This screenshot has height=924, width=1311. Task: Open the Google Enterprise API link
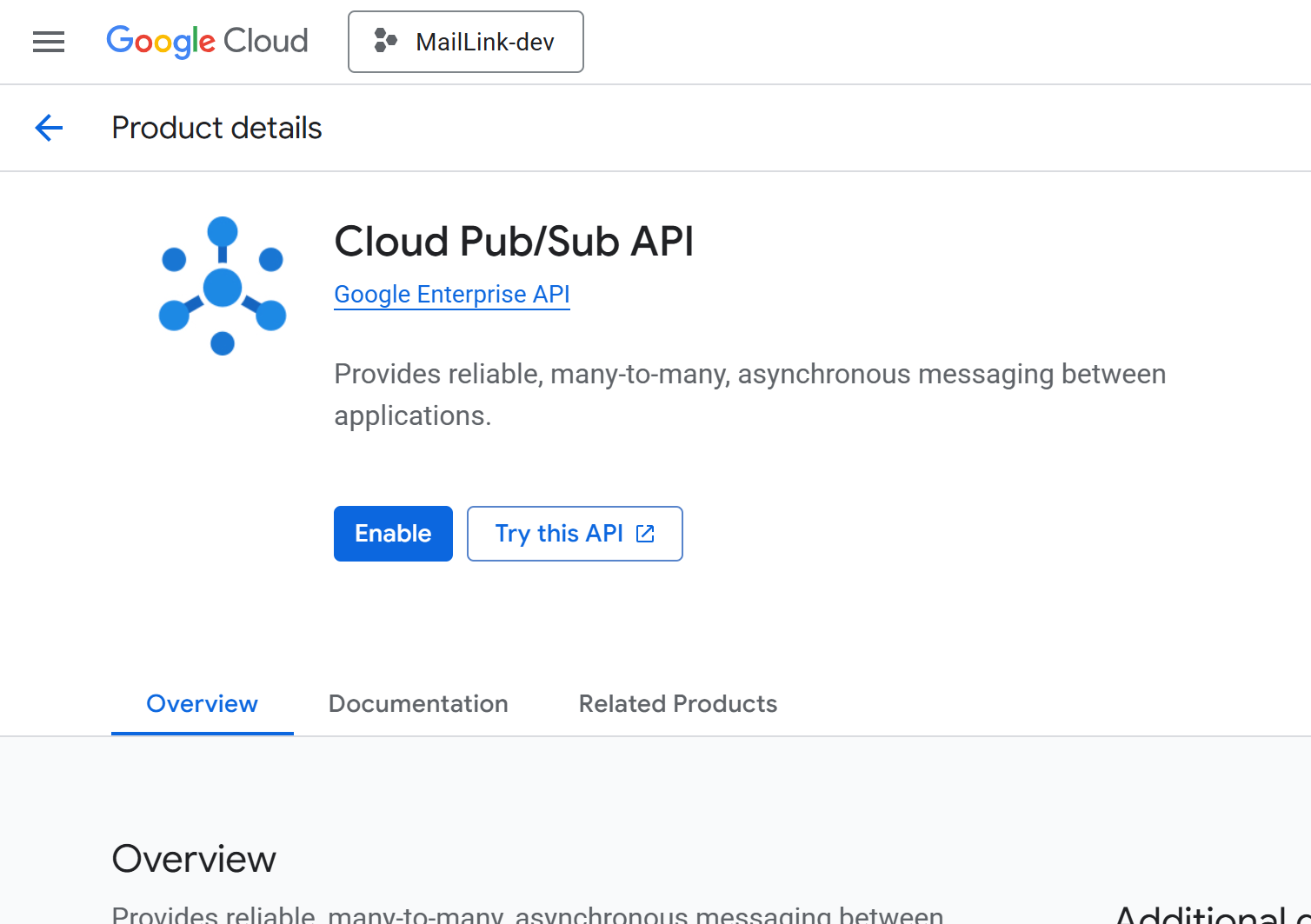point(451,295)
